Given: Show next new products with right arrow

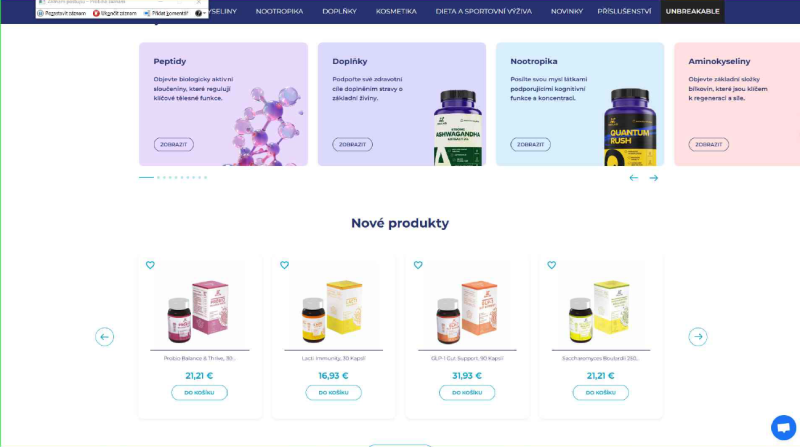Looking at the screenshot, I should 697,337.
